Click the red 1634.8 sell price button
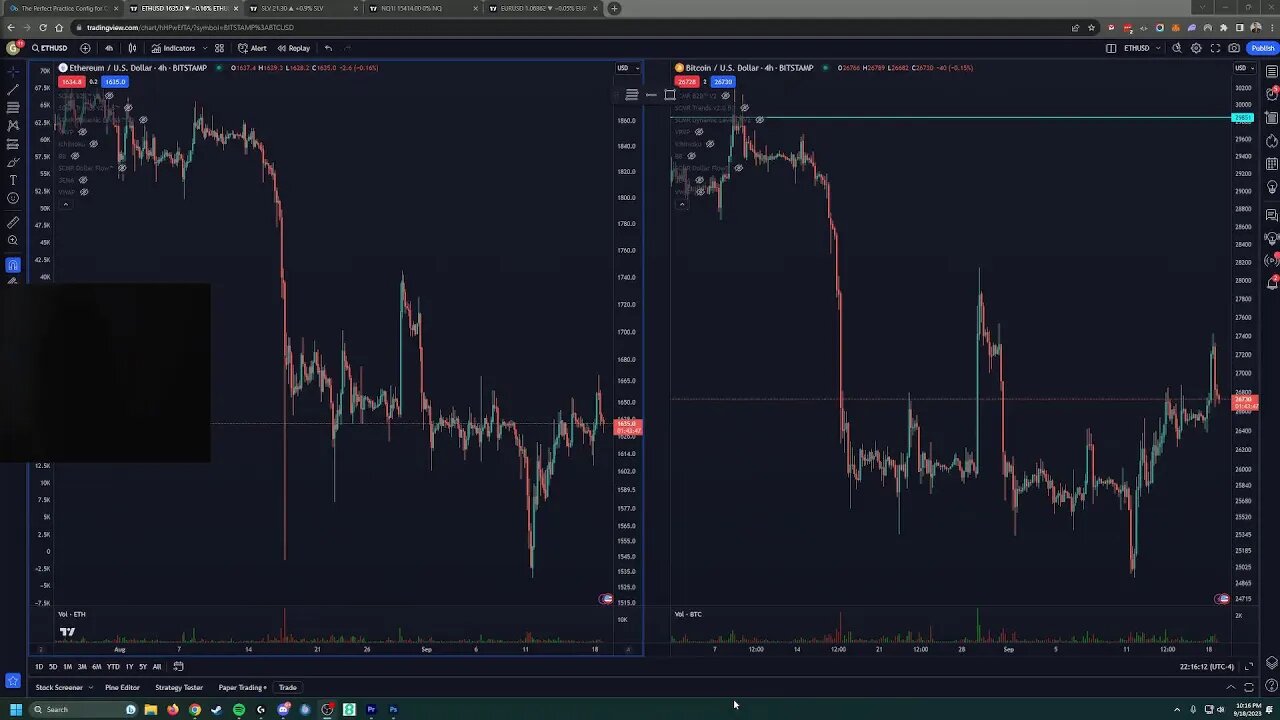Viewport: 1280px width, 720px height. (x=72, y=82)
